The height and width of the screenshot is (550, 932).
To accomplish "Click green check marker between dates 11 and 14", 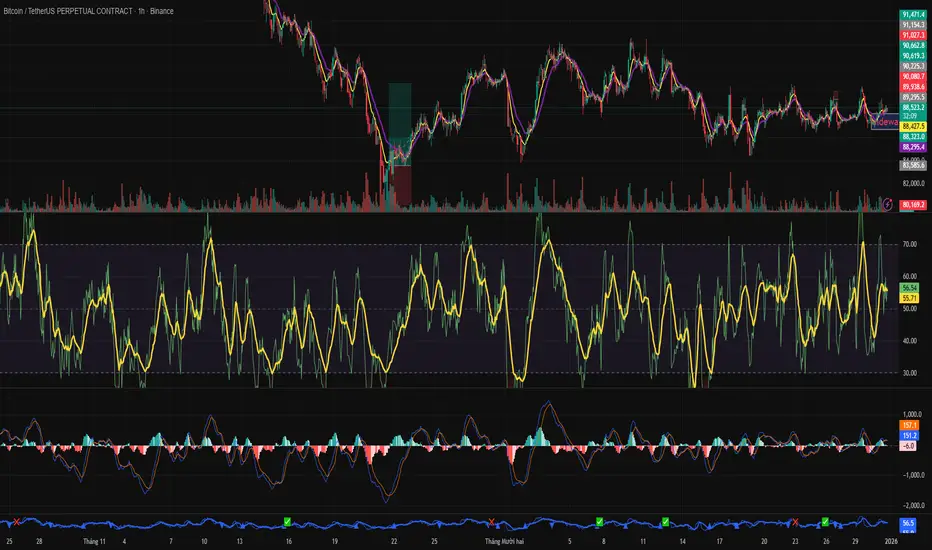I will tap(665, 521).
